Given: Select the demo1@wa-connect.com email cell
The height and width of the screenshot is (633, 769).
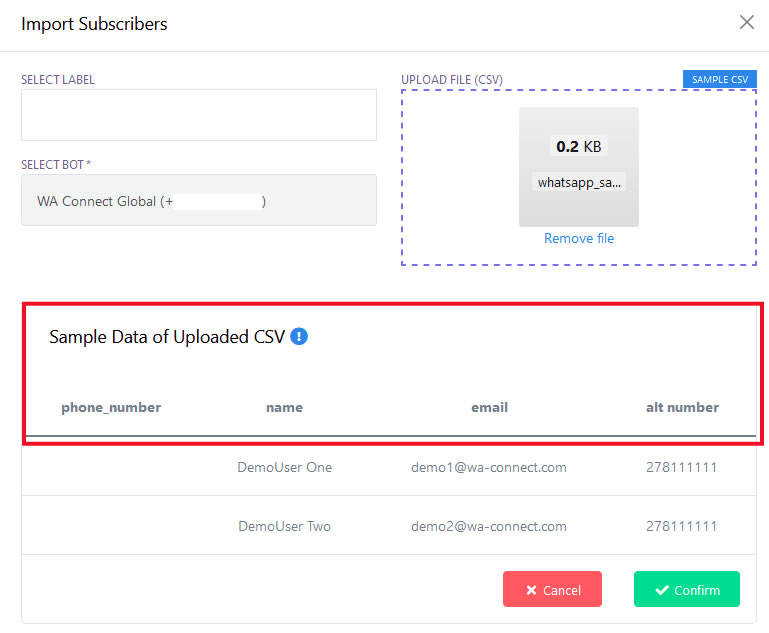Looking at the screenshot, I should pos(489,467).
